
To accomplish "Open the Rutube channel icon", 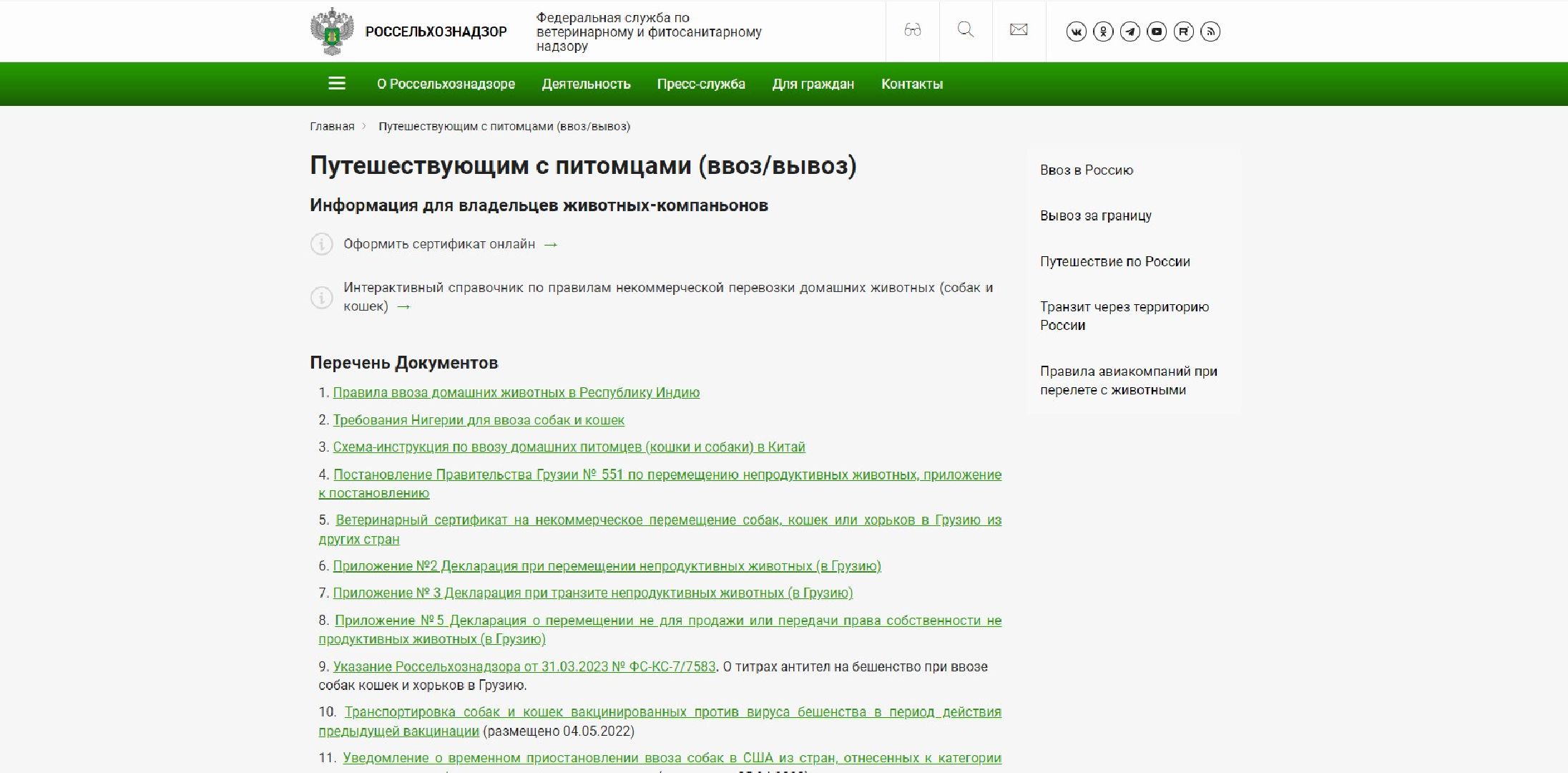I will [x=1183, y=31].
